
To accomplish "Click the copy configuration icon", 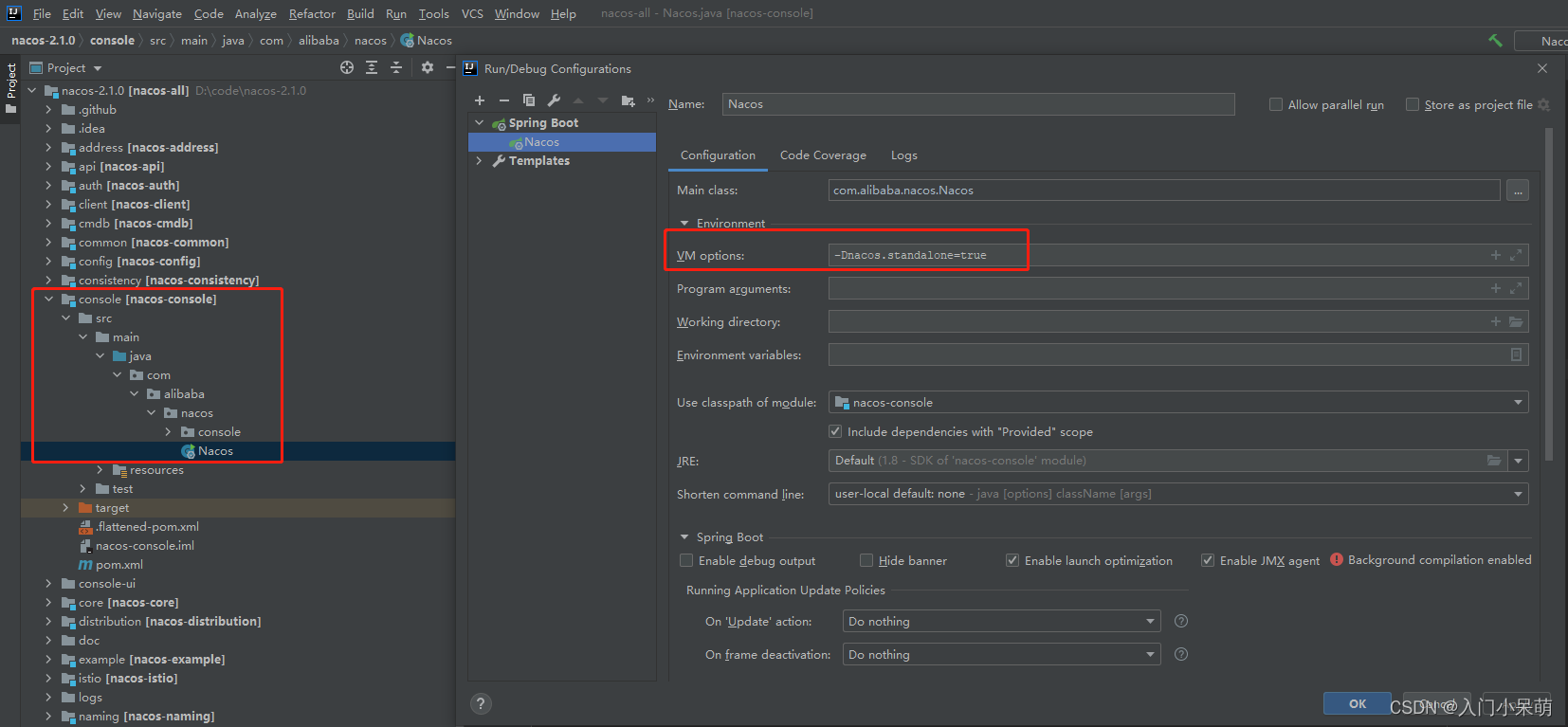I will [529, 100].
